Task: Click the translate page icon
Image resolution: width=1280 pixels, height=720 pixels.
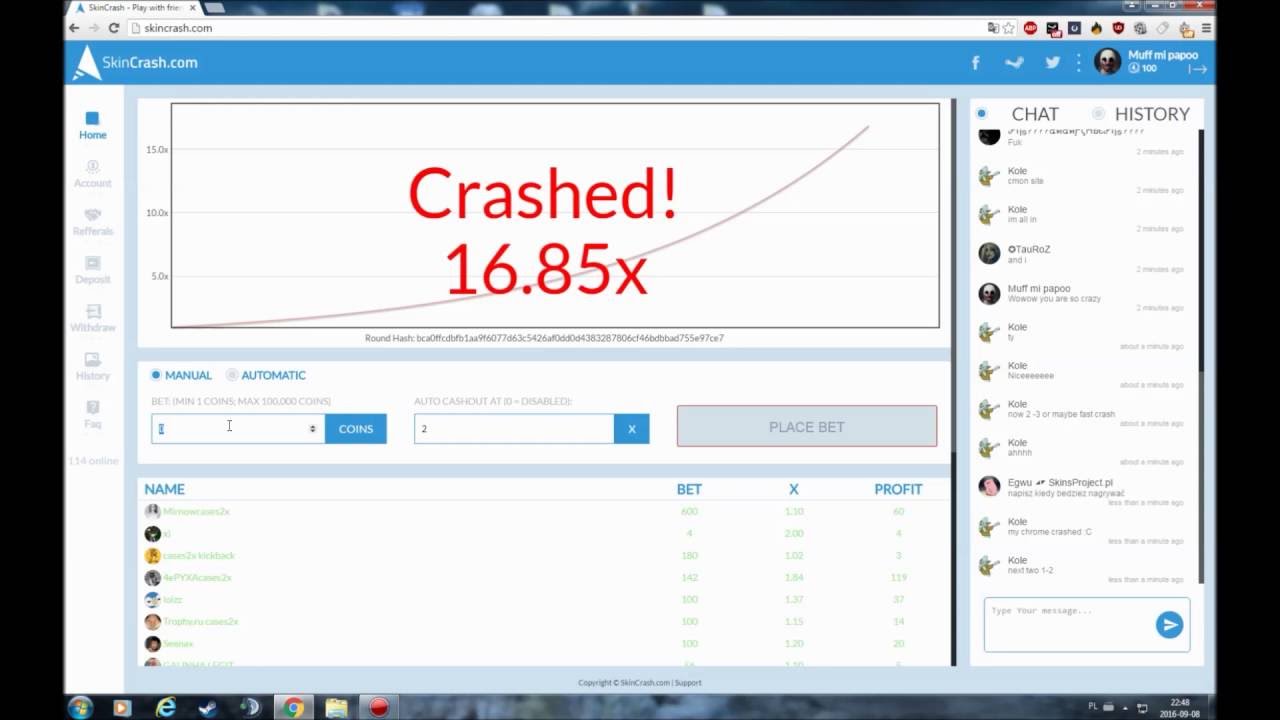Action: coord(992,28)
